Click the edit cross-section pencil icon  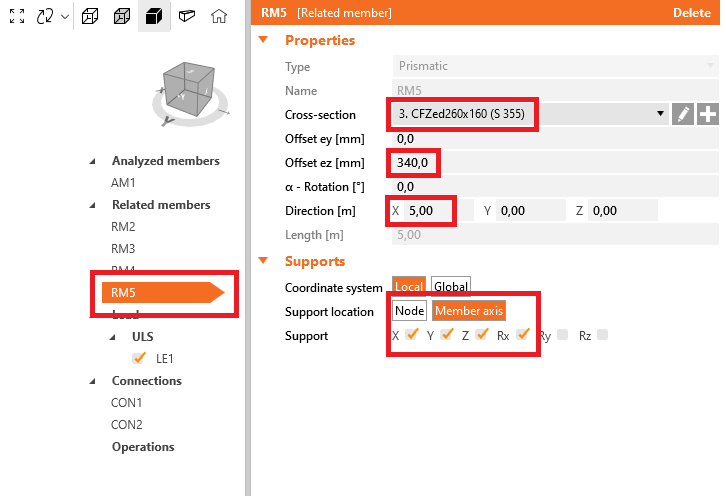pyautogui.click(x=682, y=114)
